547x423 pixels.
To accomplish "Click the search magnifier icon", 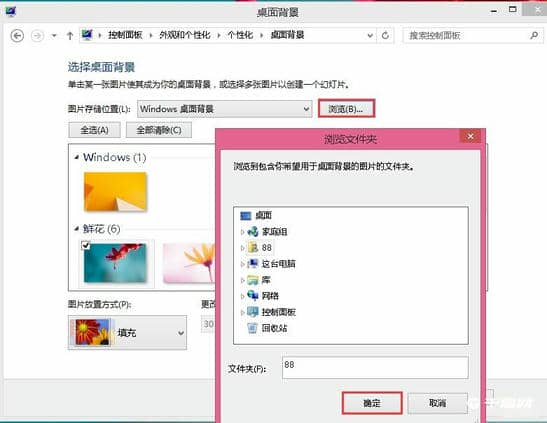I will (534, 35).
